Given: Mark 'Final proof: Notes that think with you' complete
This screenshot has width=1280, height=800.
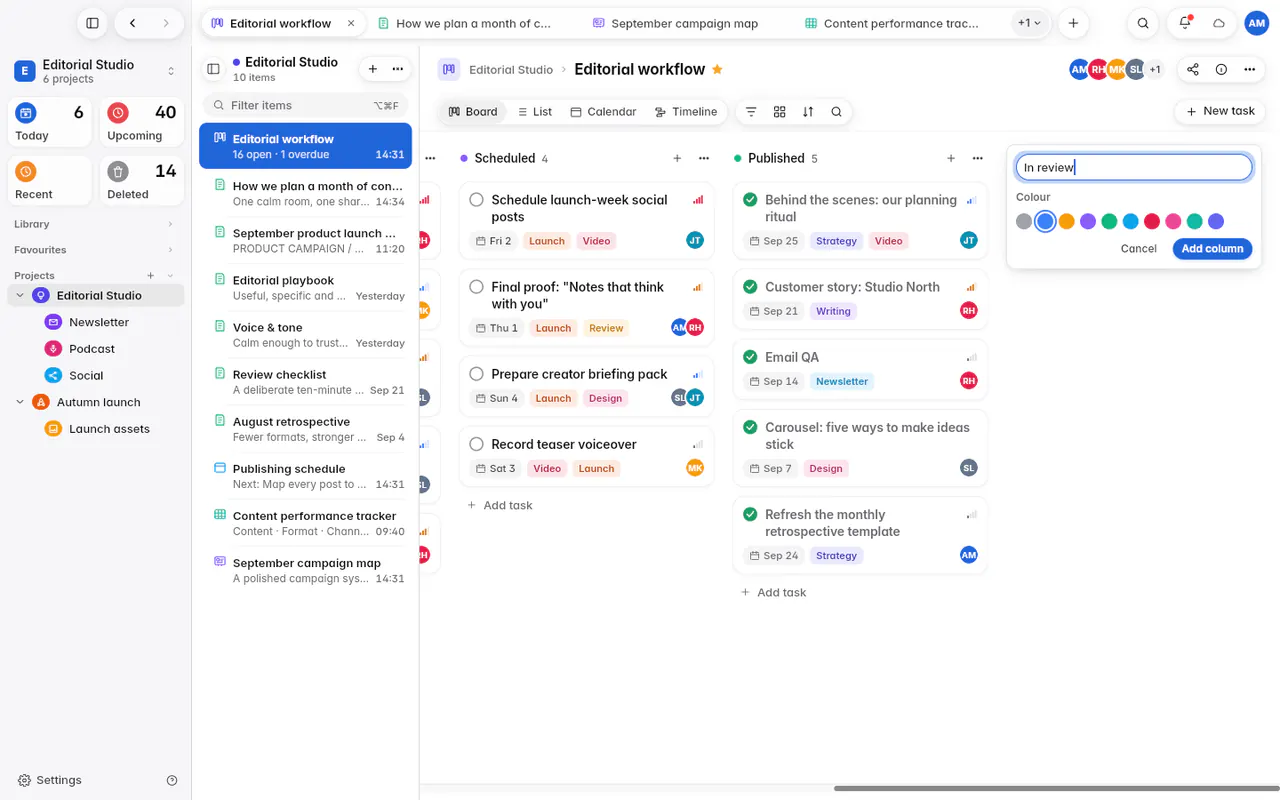Looking at the screenshot, I should pos(476,287).
